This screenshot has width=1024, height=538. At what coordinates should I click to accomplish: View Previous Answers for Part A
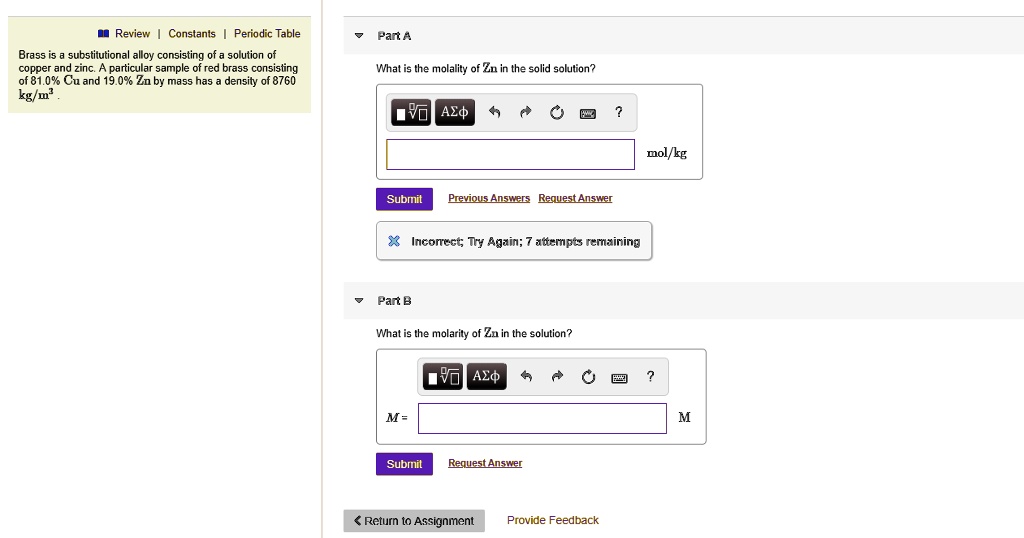click(489, 198)
